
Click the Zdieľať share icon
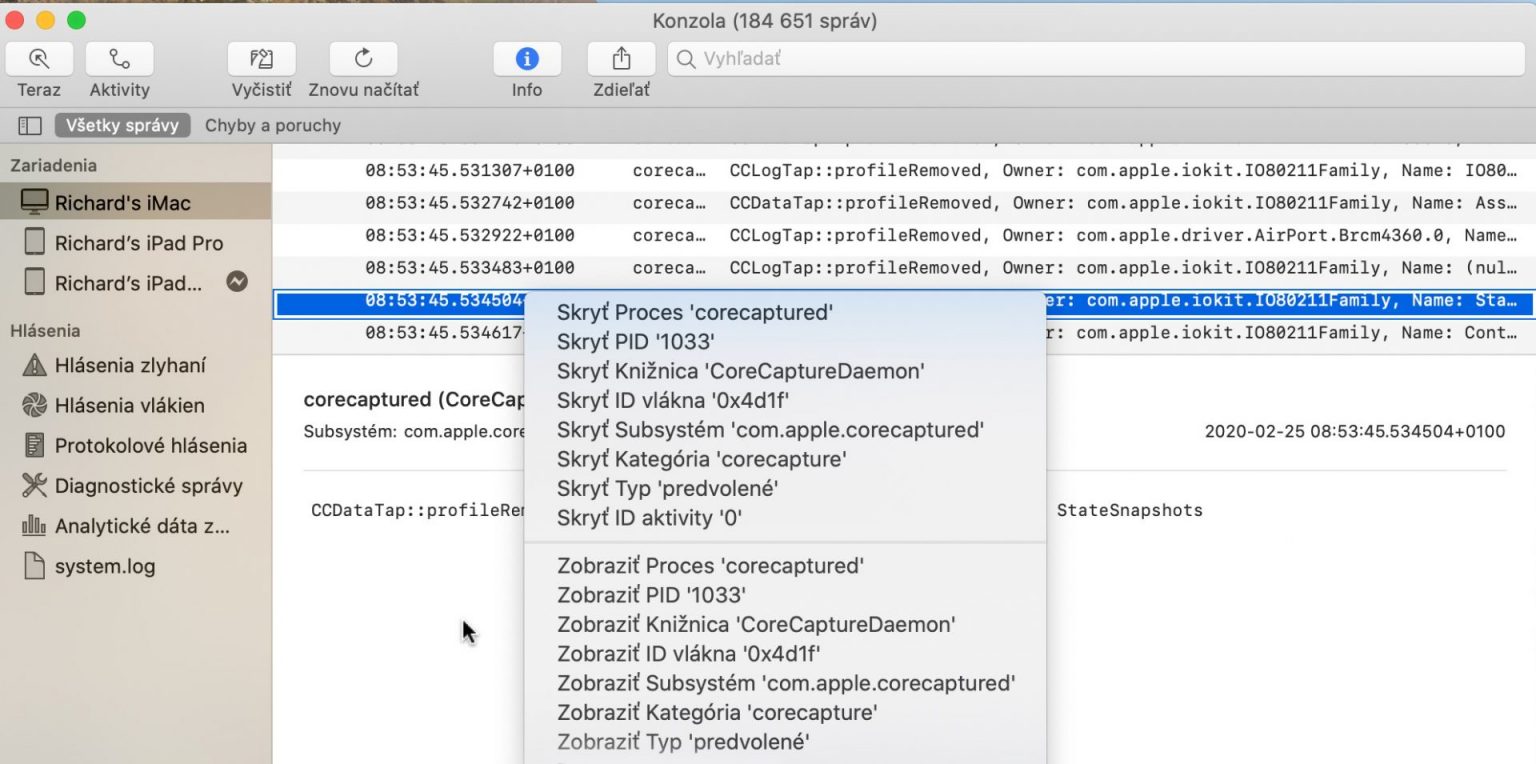coord(621,58)
